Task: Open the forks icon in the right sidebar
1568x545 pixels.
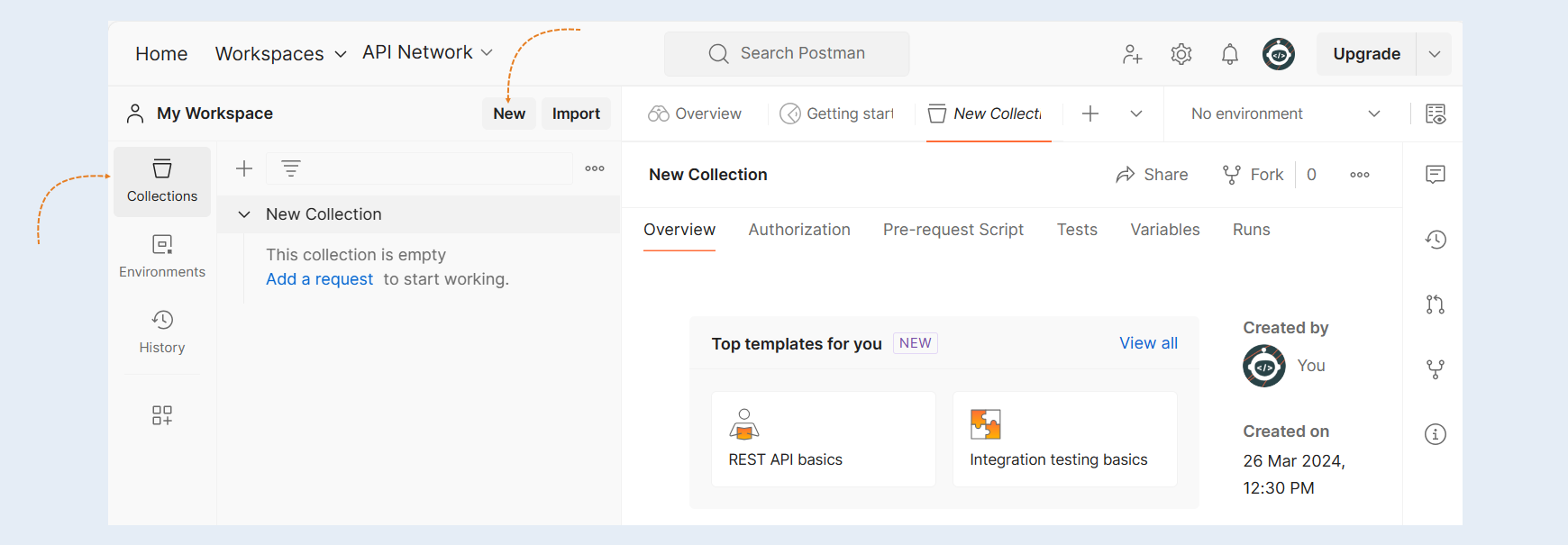Action: [x=1436, y=369]
